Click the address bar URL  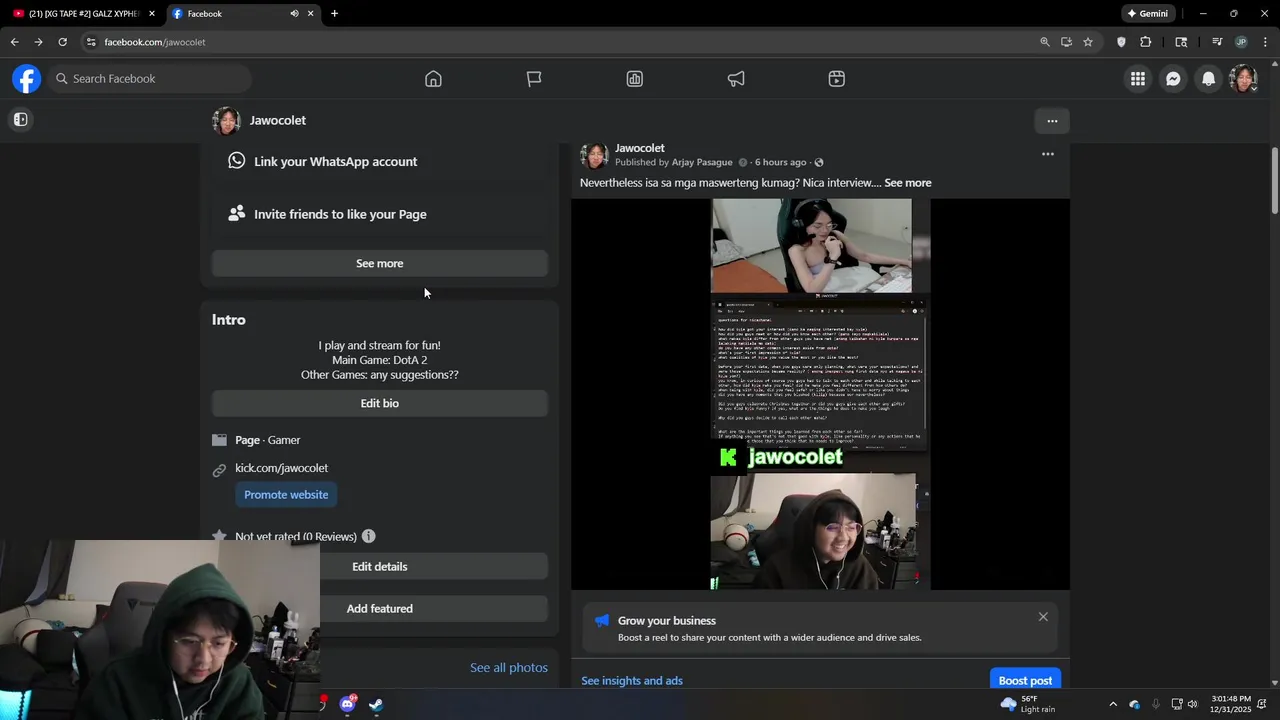[155, 42]
